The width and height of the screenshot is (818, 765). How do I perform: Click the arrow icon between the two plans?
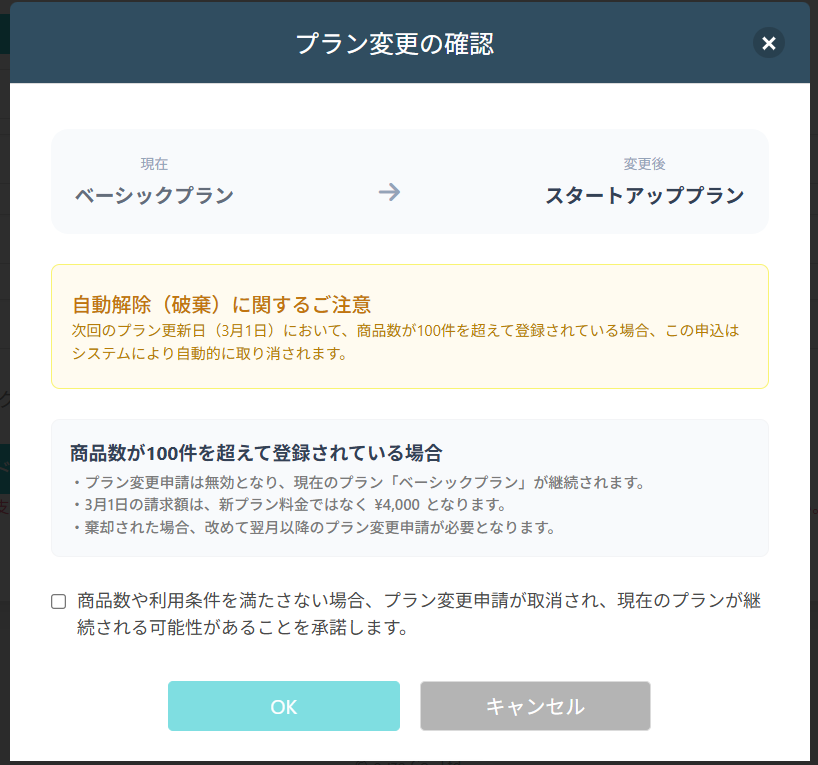pos(389,192)
